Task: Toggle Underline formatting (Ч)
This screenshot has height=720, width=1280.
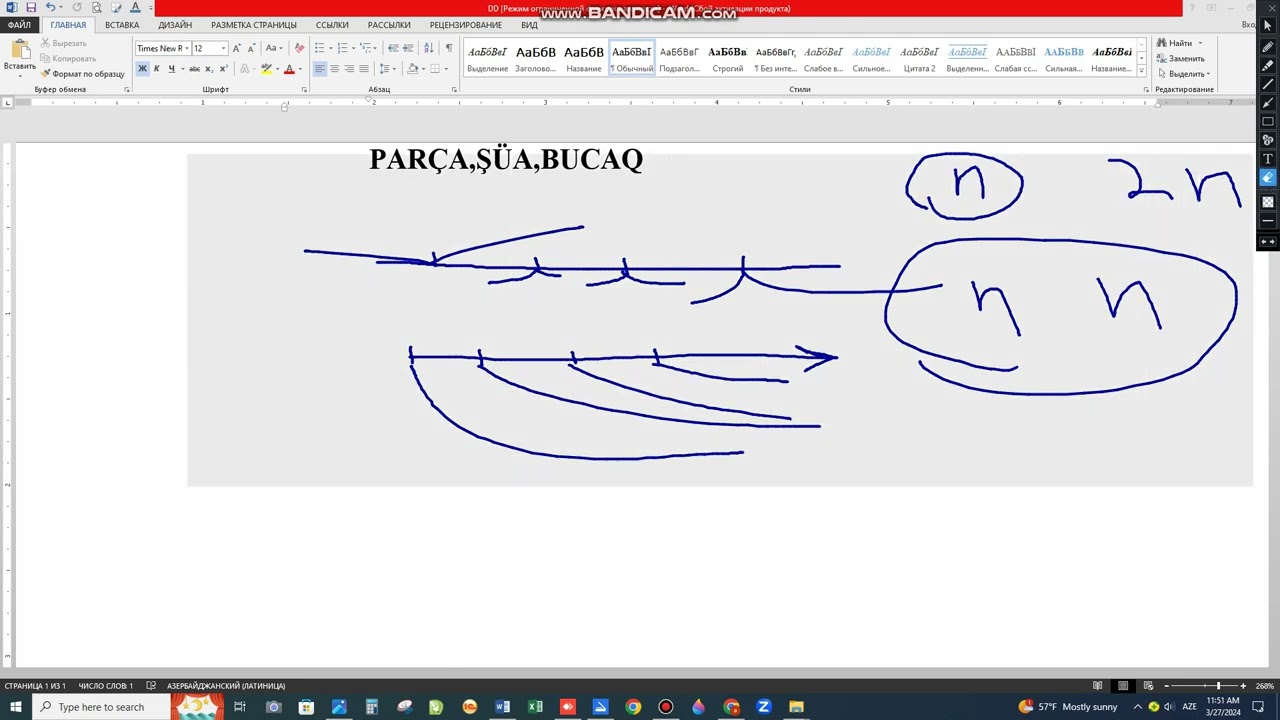Action: tap(171, 69)
